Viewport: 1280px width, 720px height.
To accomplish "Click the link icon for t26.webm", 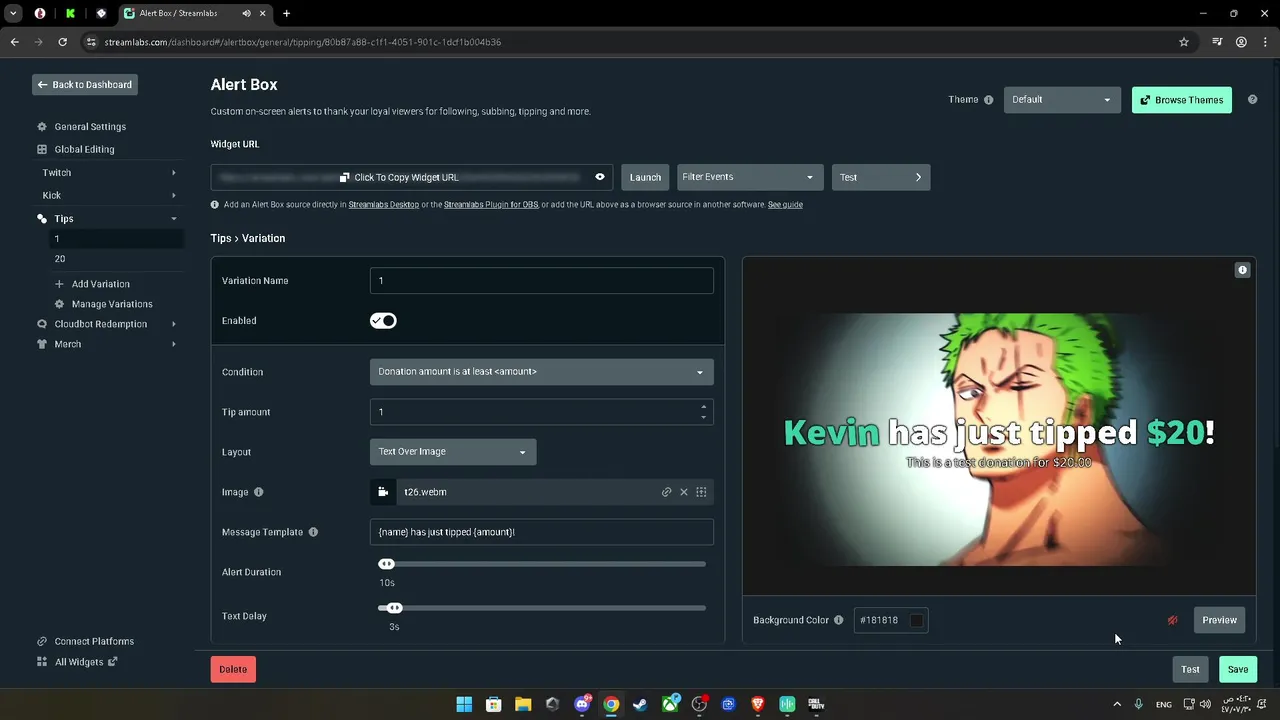I will (666, 492).
